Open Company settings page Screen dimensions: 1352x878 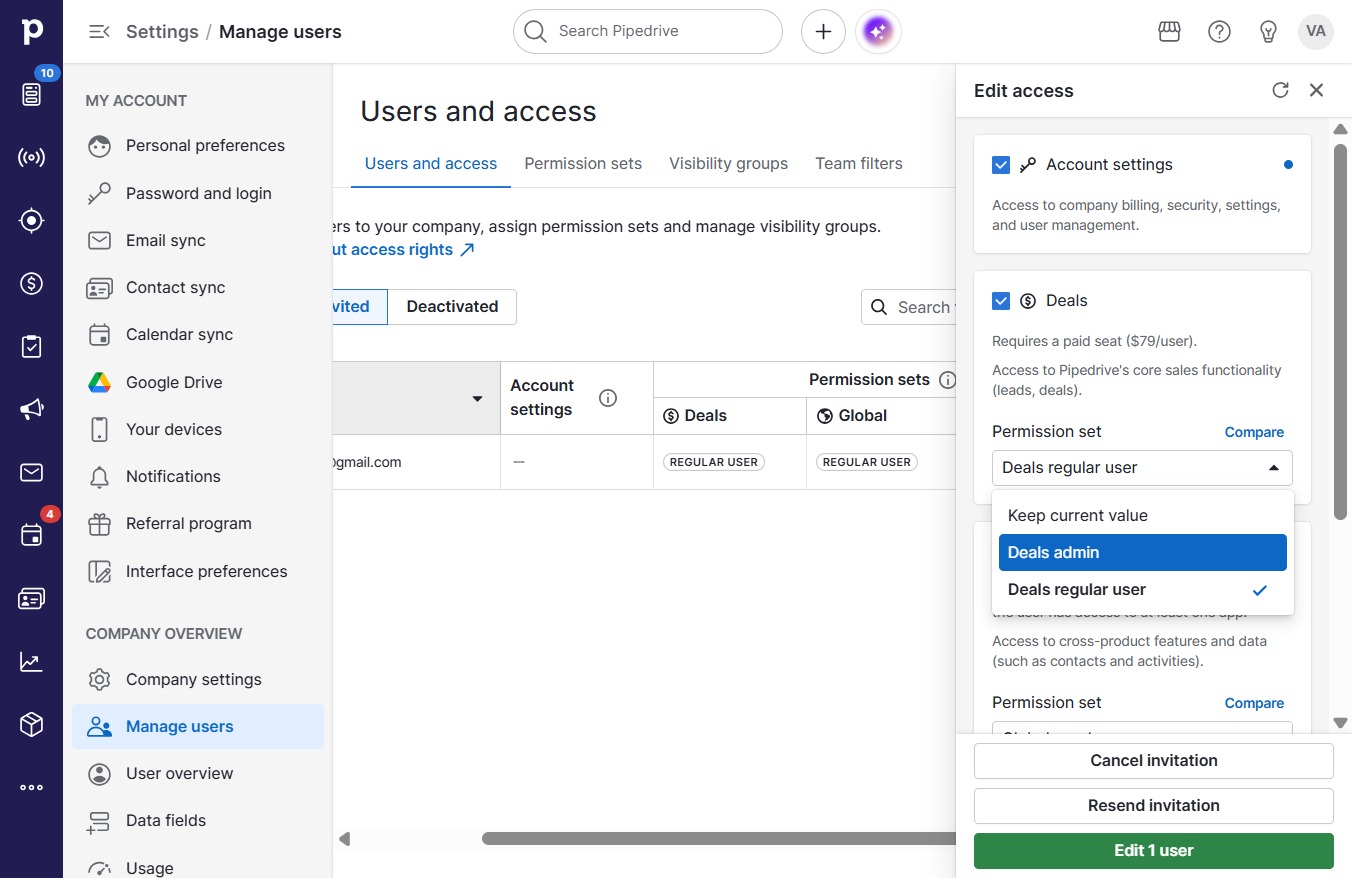tap(198, 680)
